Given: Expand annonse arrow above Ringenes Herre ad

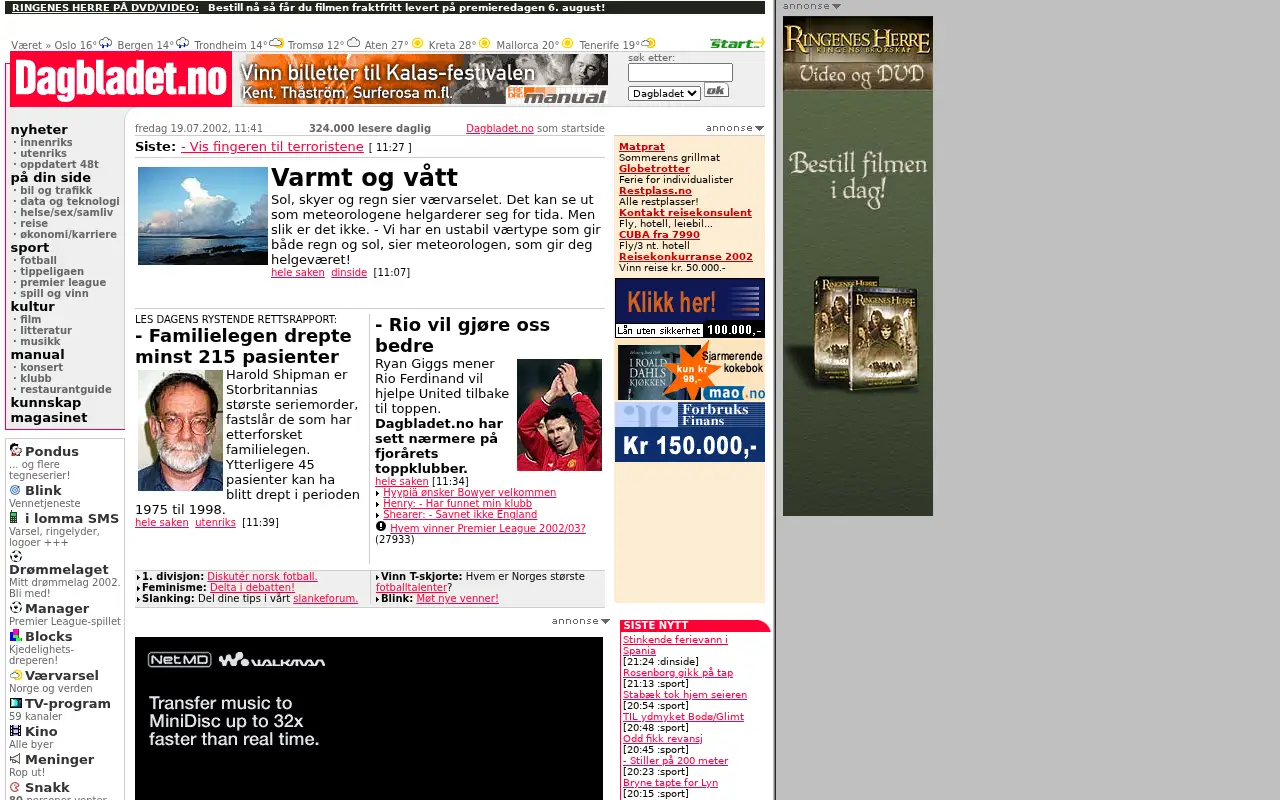Looking at the screenshot, I should [836, 6].
